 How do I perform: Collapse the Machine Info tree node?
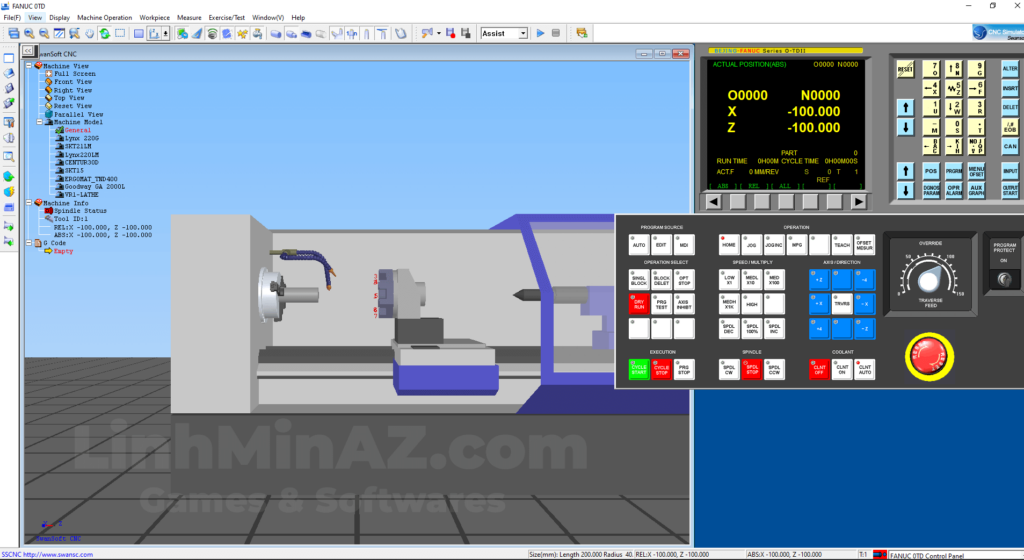click(29, 202)
